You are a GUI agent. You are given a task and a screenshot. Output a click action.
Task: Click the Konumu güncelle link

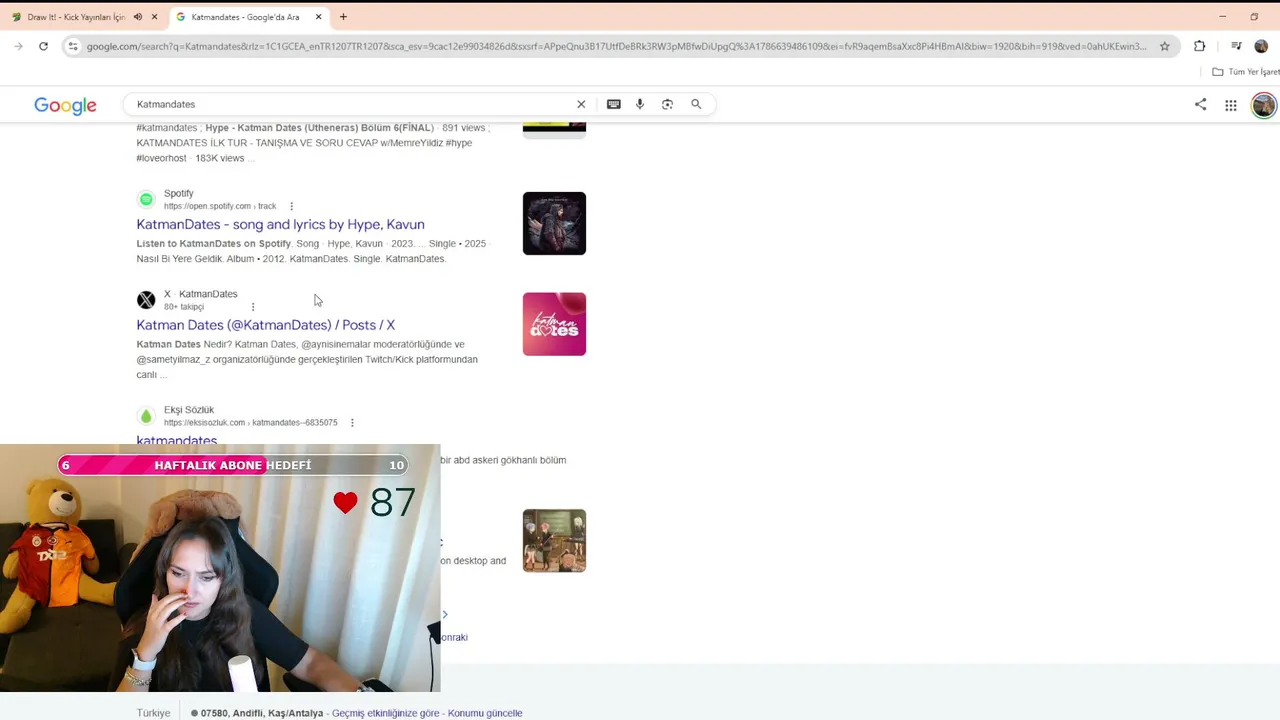pos(485,713)
